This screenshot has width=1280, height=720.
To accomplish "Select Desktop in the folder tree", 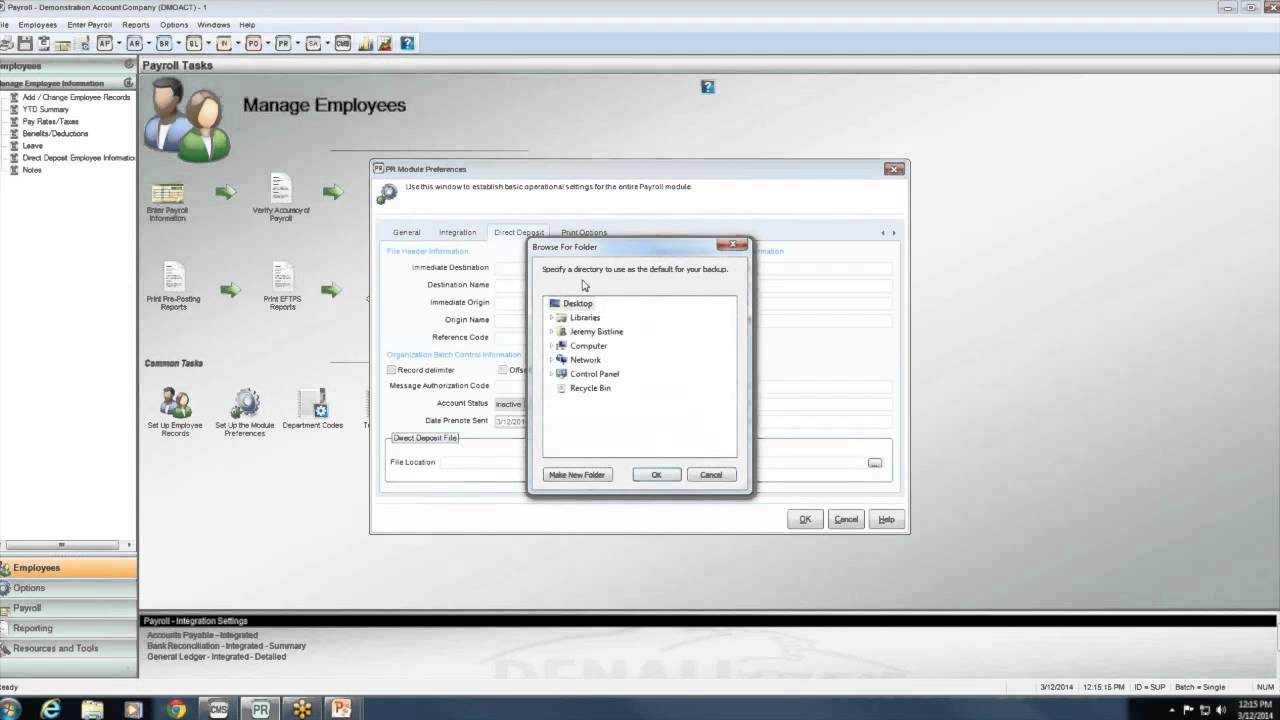I will click(577, 303).
